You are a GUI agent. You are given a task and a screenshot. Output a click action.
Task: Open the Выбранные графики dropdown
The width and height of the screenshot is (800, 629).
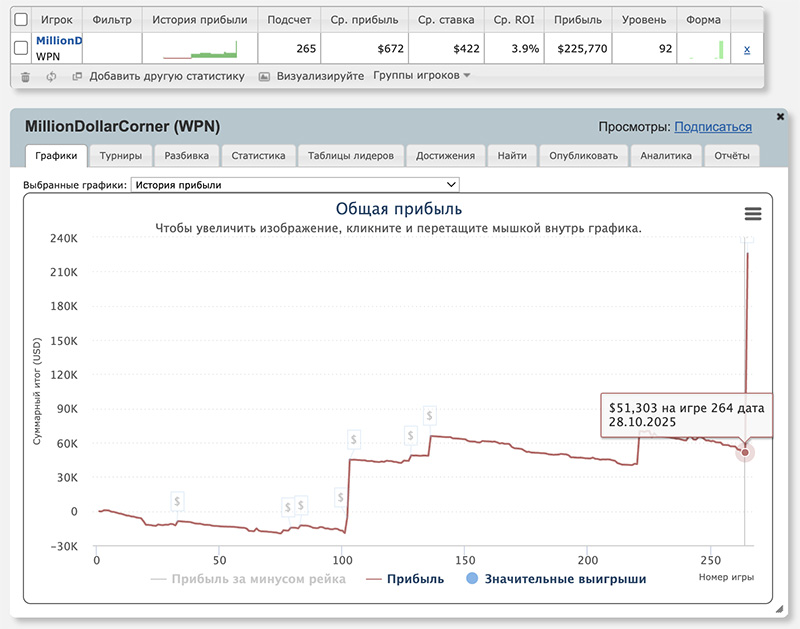[x=296, y=185]
